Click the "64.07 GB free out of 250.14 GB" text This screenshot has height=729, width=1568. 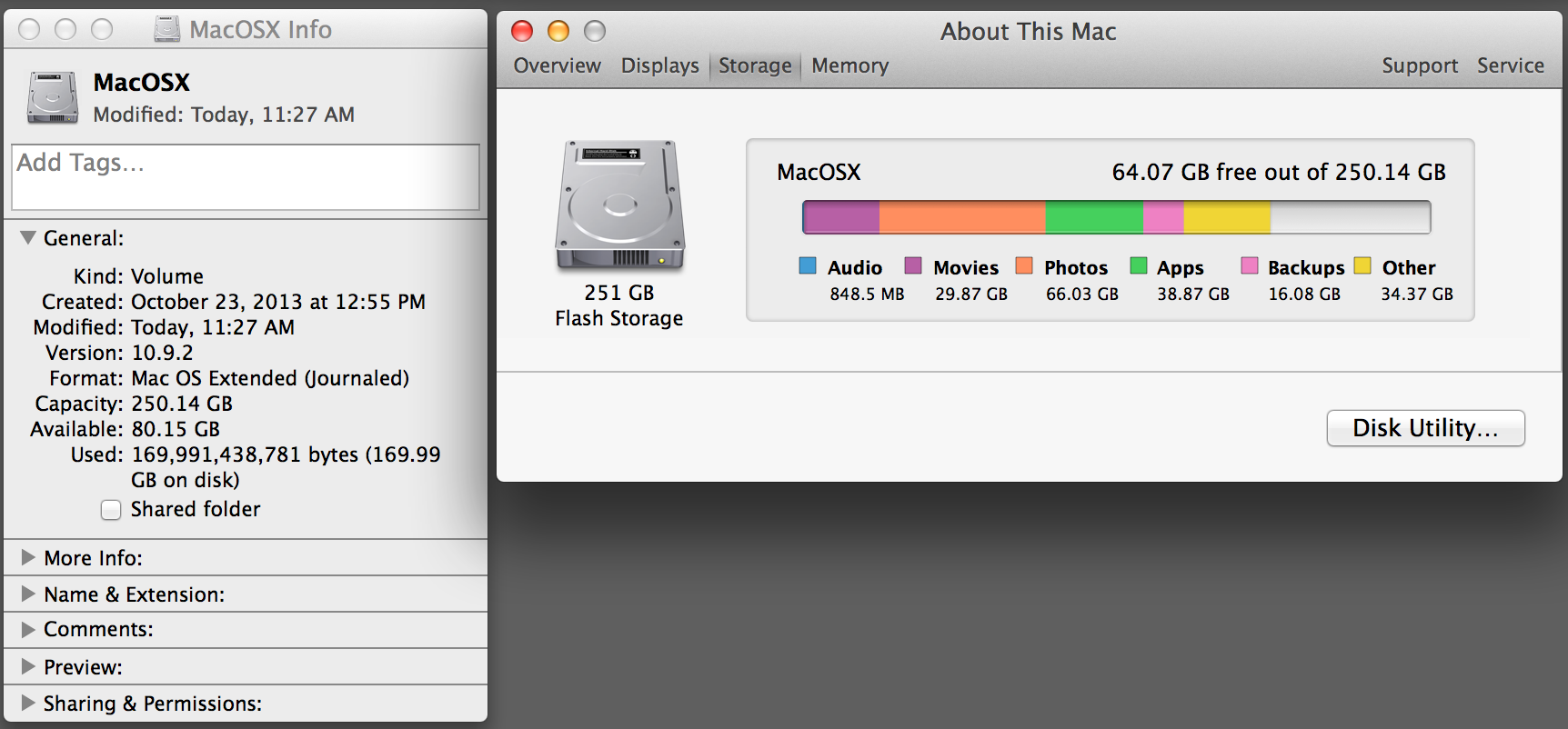point(1279,172)
